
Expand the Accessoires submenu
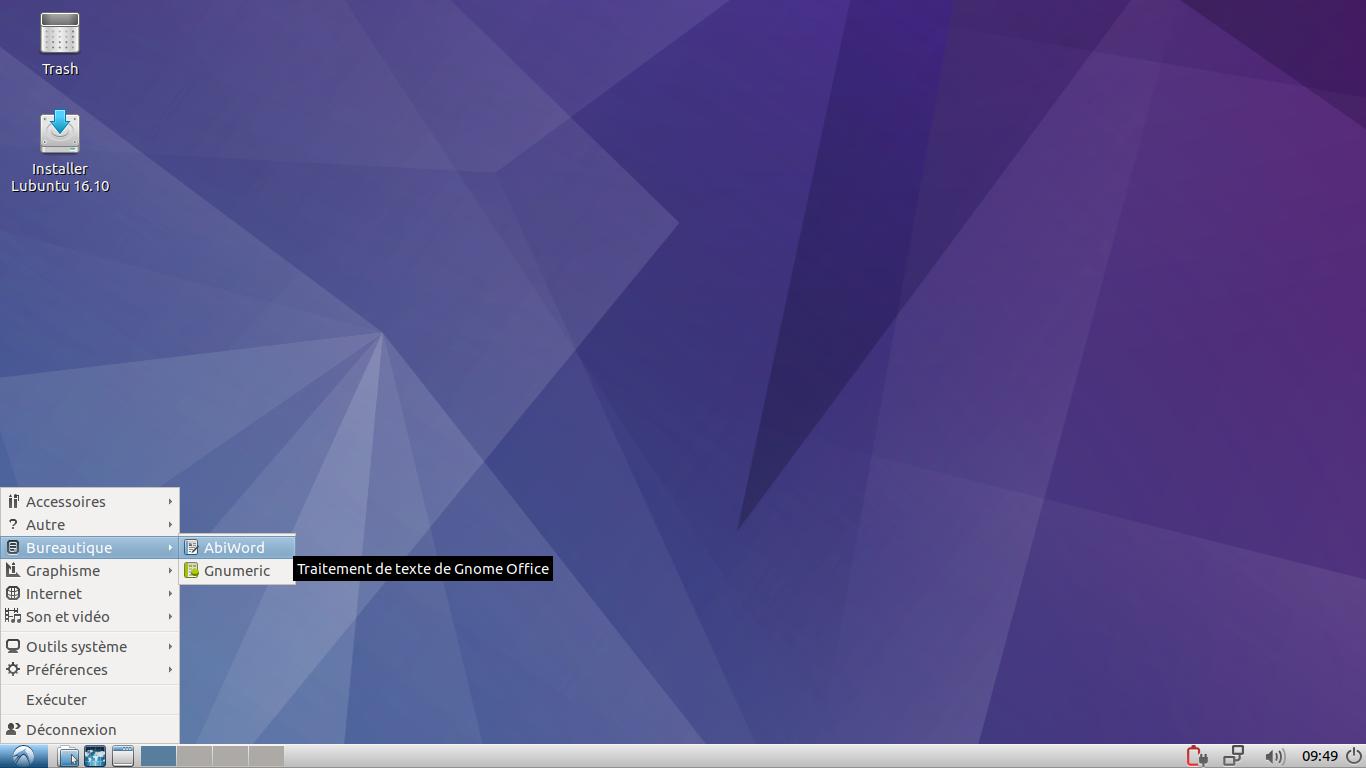point(90,501)
